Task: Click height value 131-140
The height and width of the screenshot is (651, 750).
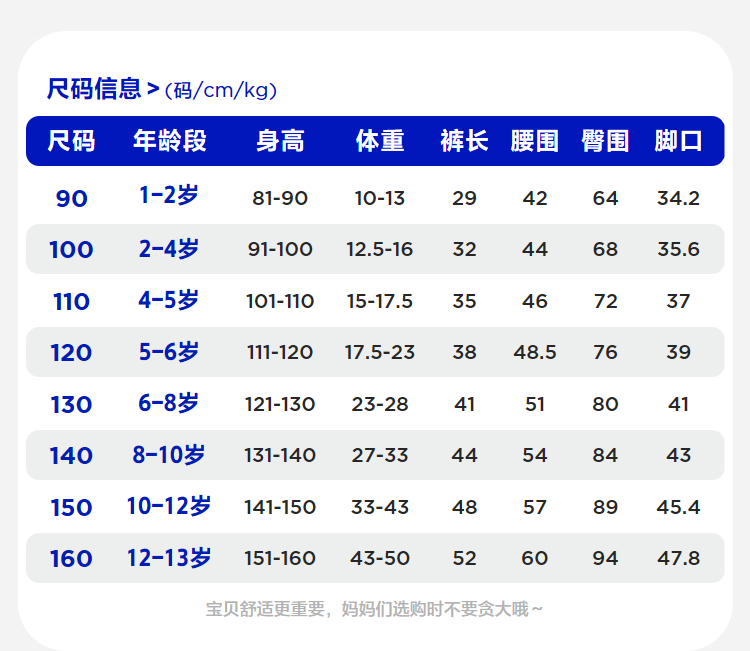Action: pyautogui.click(x=280, y=455)
